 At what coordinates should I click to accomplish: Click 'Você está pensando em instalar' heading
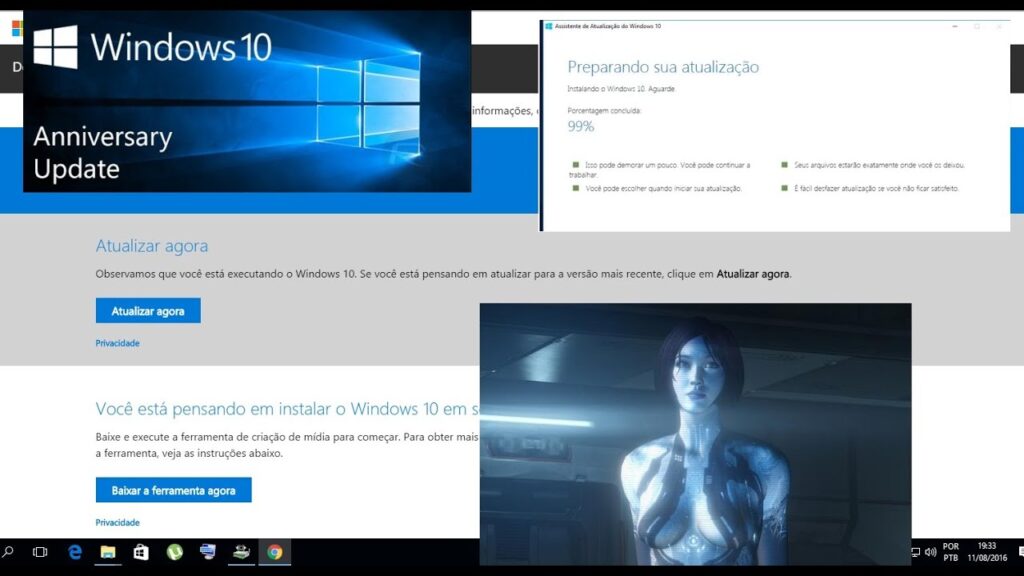click(x=287, y=409)
